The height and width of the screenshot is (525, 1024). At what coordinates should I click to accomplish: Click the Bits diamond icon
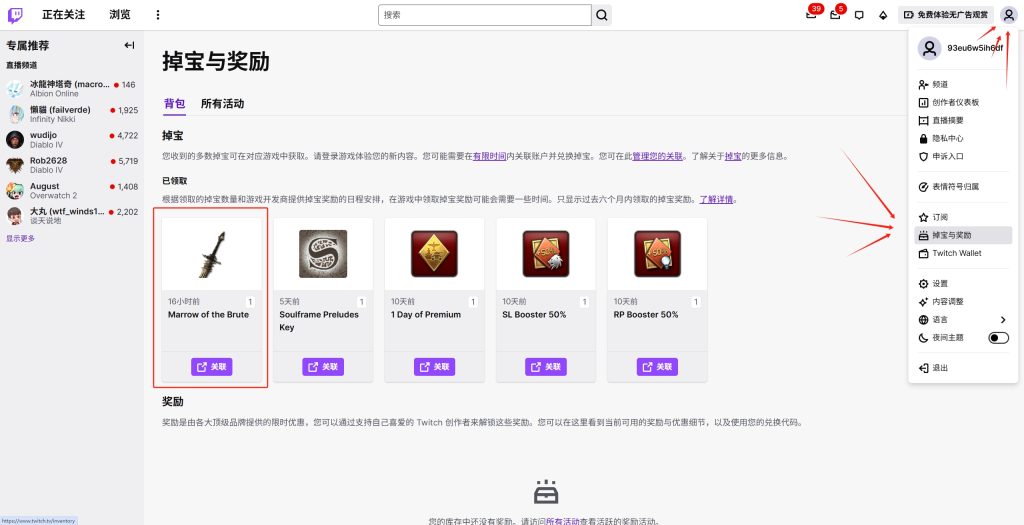(x=883, y=15)
